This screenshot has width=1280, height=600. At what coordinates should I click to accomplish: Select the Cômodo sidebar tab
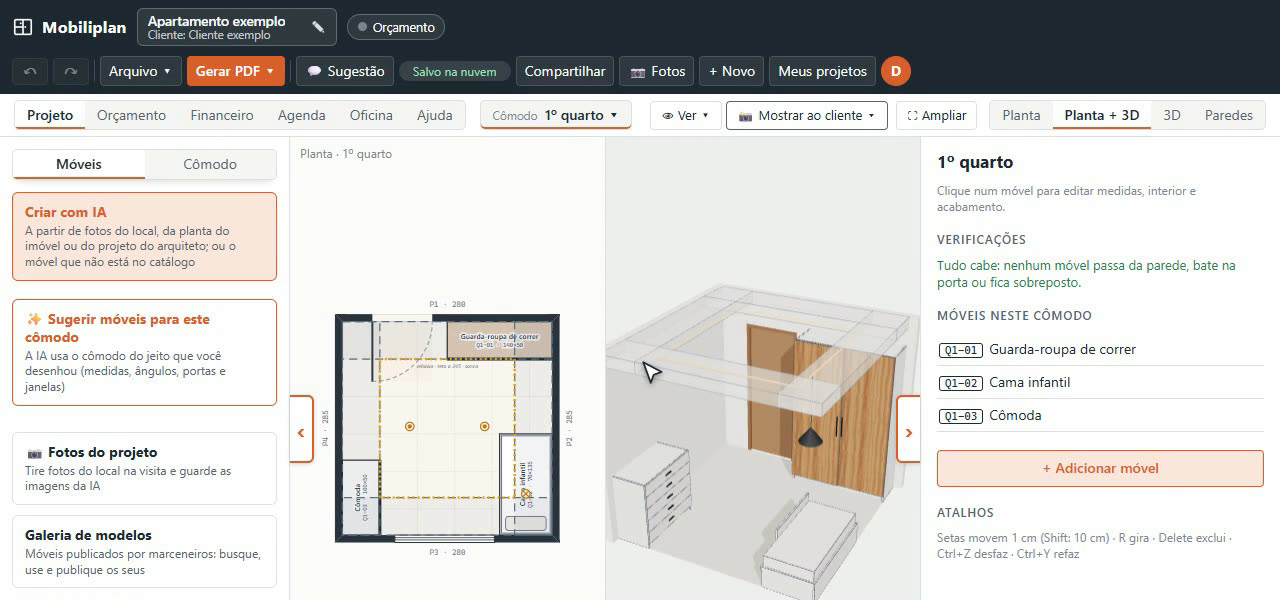click(210, 164)
